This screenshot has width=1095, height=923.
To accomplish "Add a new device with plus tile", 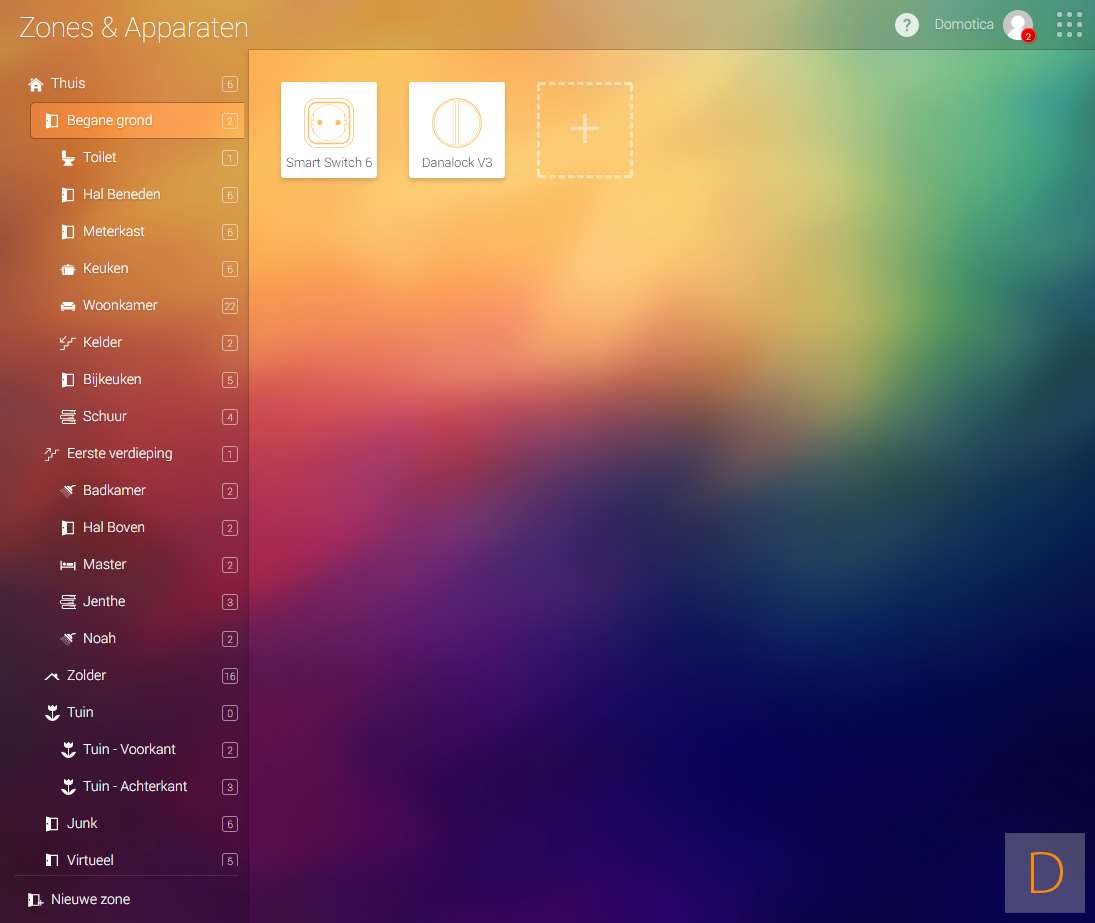I will (585, 130).
